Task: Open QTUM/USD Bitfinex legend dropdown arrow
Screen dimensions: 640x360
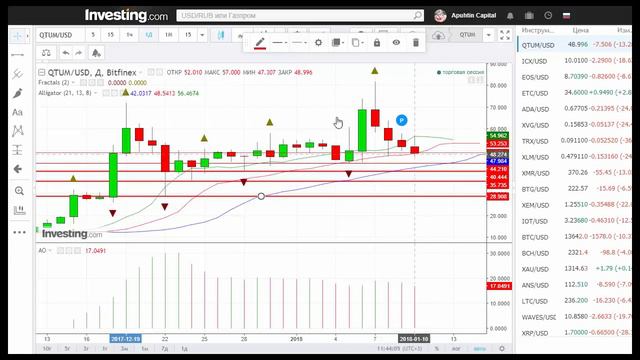Action: (141, 73)
